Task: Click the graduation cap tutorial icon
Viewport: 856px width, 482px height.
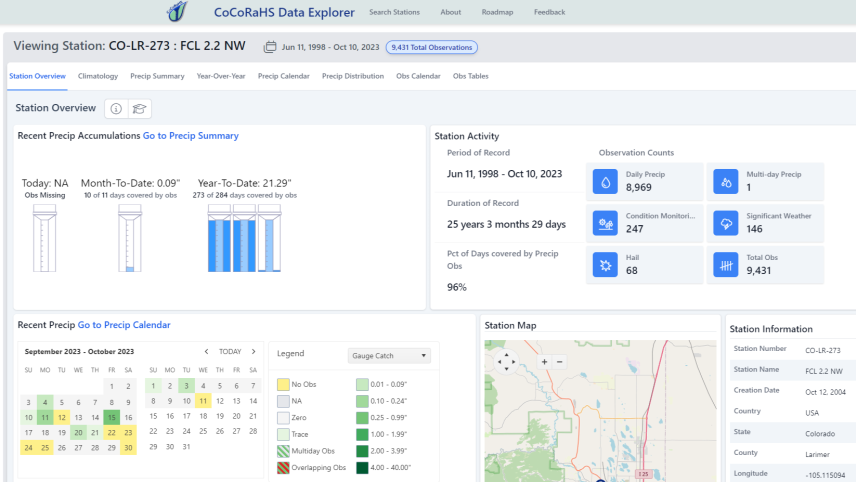Action: coord(139,109)
